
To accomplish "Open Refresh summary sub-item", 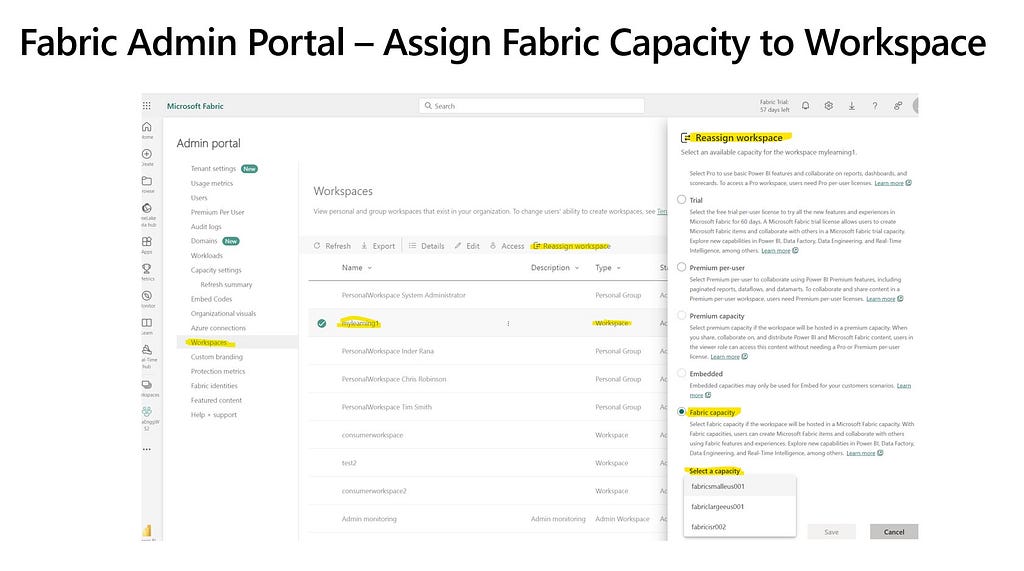I will coord(226,285).
